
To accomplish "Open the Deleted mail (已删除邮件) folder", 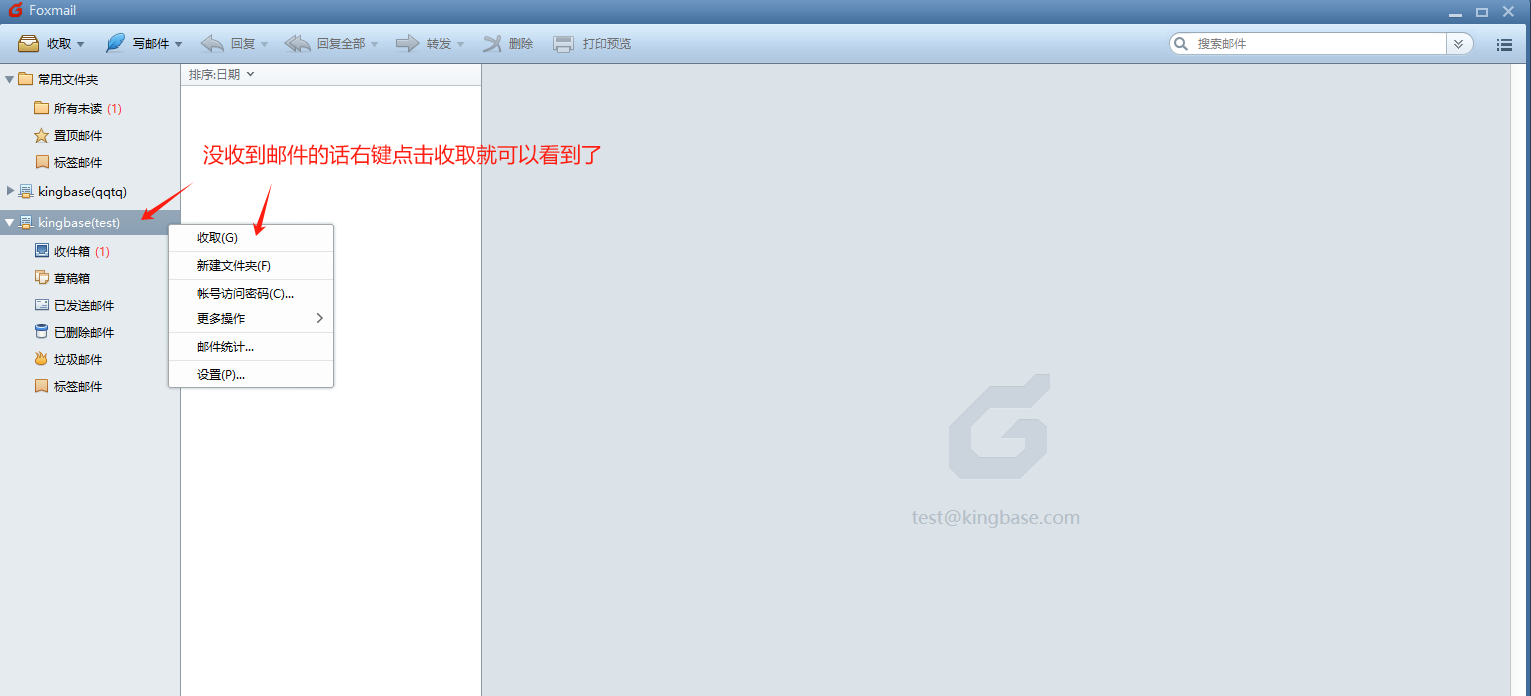I will click(x=83, y=332).
